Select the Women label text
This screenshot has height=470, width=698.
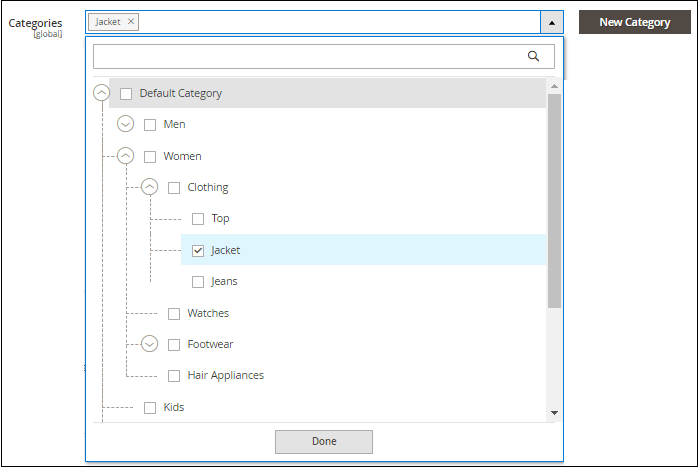(x=183, y=156)
